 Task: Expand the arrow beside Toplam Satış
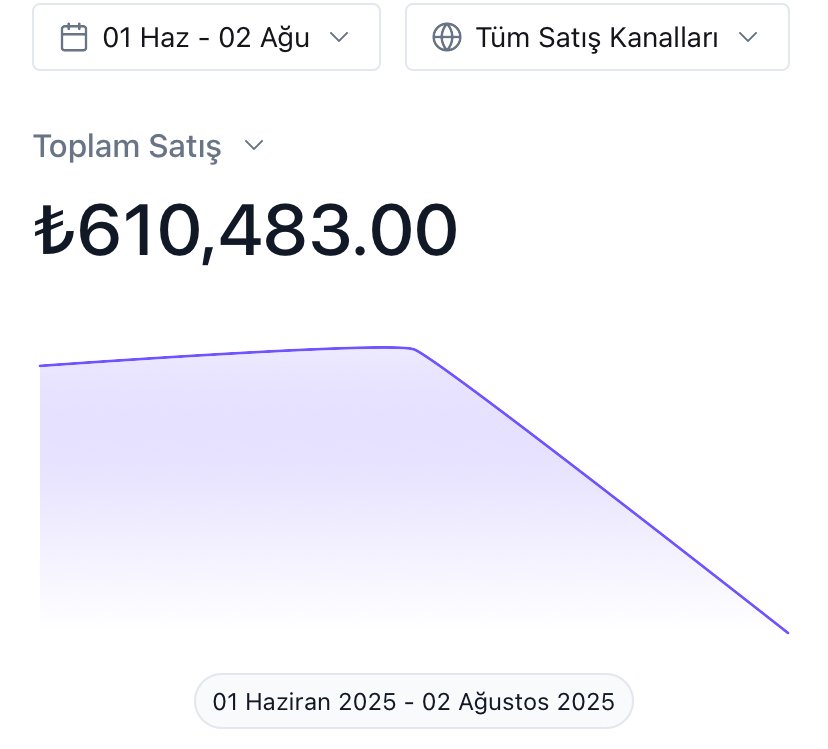tap(254, 146)
